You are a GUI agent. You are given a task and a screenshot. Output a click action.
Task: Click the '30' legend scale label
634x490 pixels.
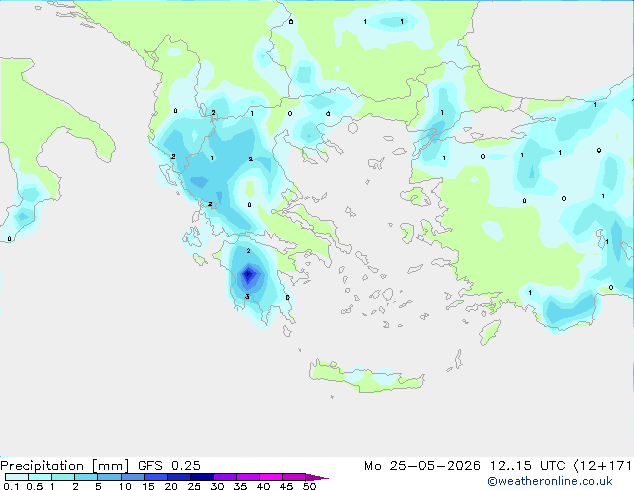[x=217, y=486]
